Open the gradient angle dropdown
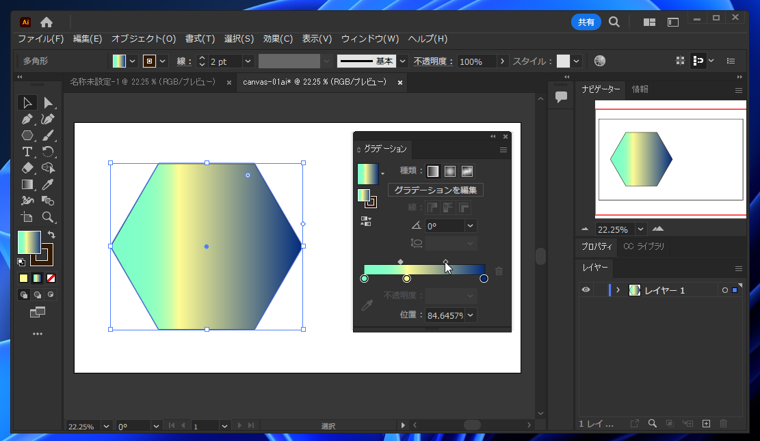 470,226
